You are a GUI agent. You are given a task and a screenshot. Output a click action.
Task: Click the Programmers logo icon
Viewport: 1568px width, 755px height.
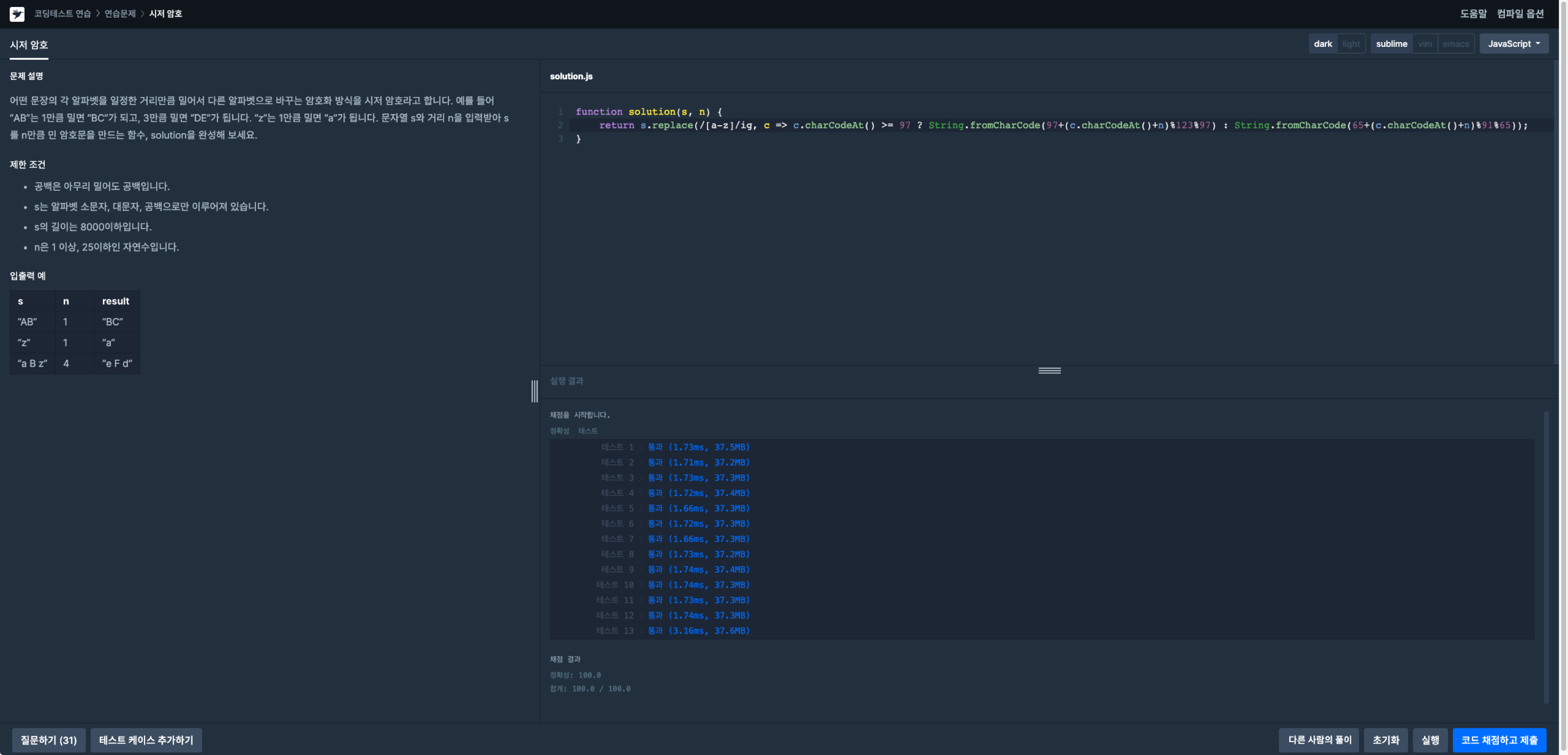click(x=17, y=13)
